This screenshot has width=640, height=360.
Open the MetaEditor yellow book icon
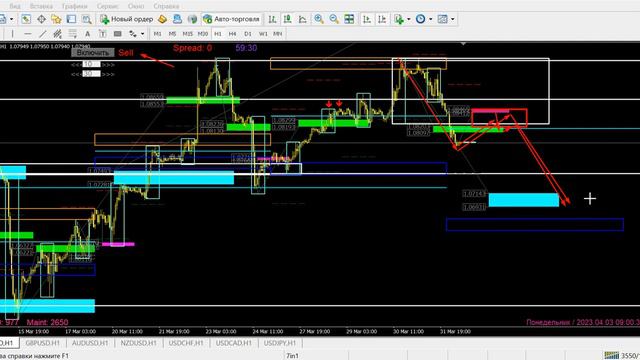click(x=162, y=19)
